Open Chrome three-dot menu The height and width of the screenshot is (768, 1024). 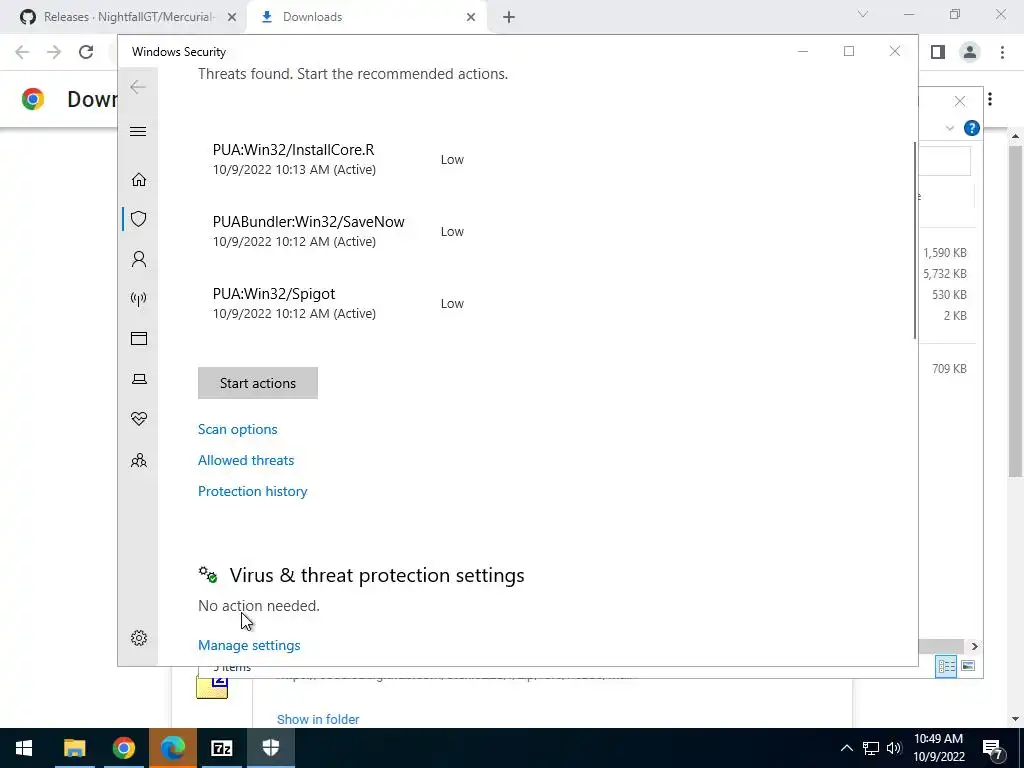[x=1002, y=52]
